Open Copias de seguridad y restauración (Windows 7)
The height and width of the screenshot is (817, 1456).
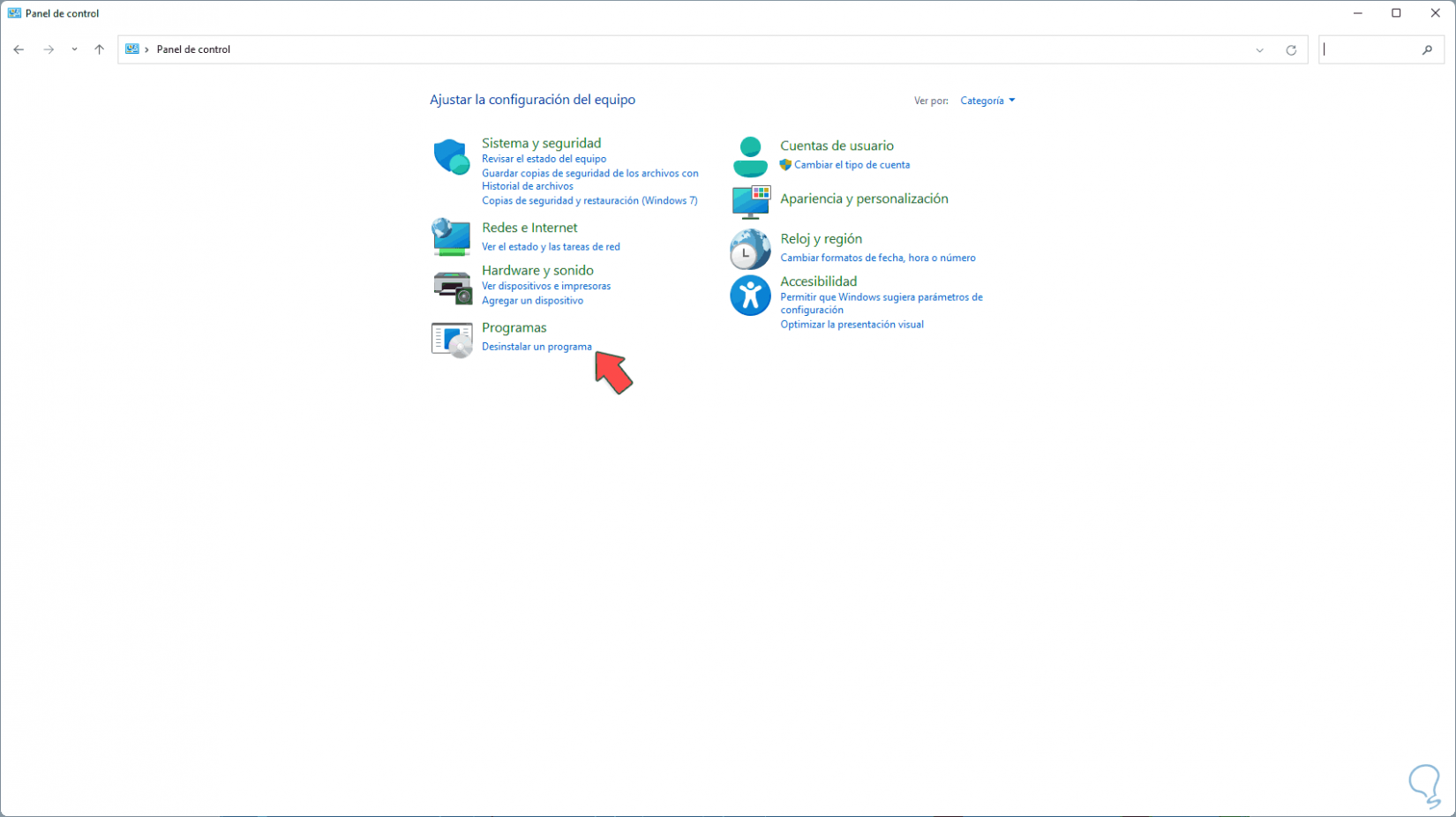tap(589, 201)
